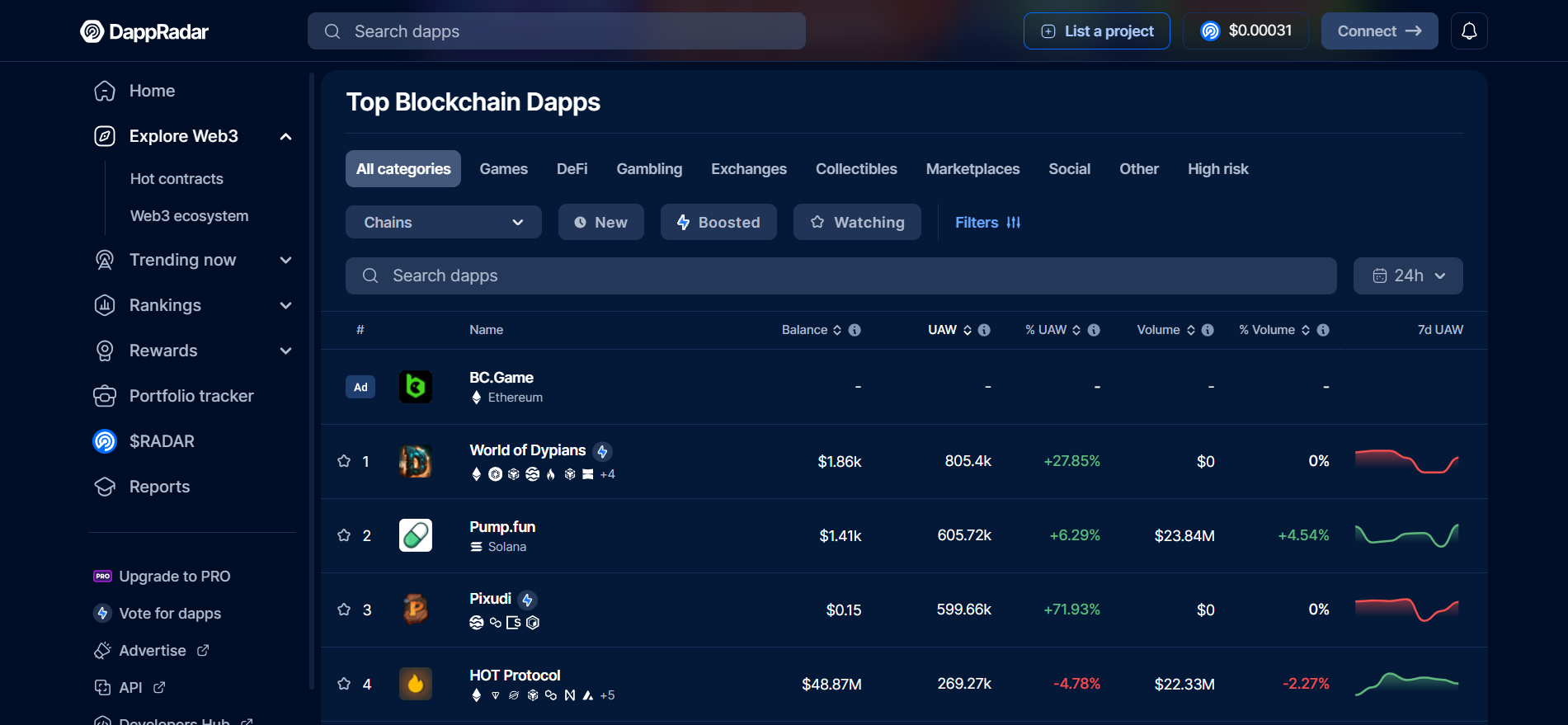Click the Ad badge on BC.Game row
This screenshot has height=725, width=1568.
point(360,387)
